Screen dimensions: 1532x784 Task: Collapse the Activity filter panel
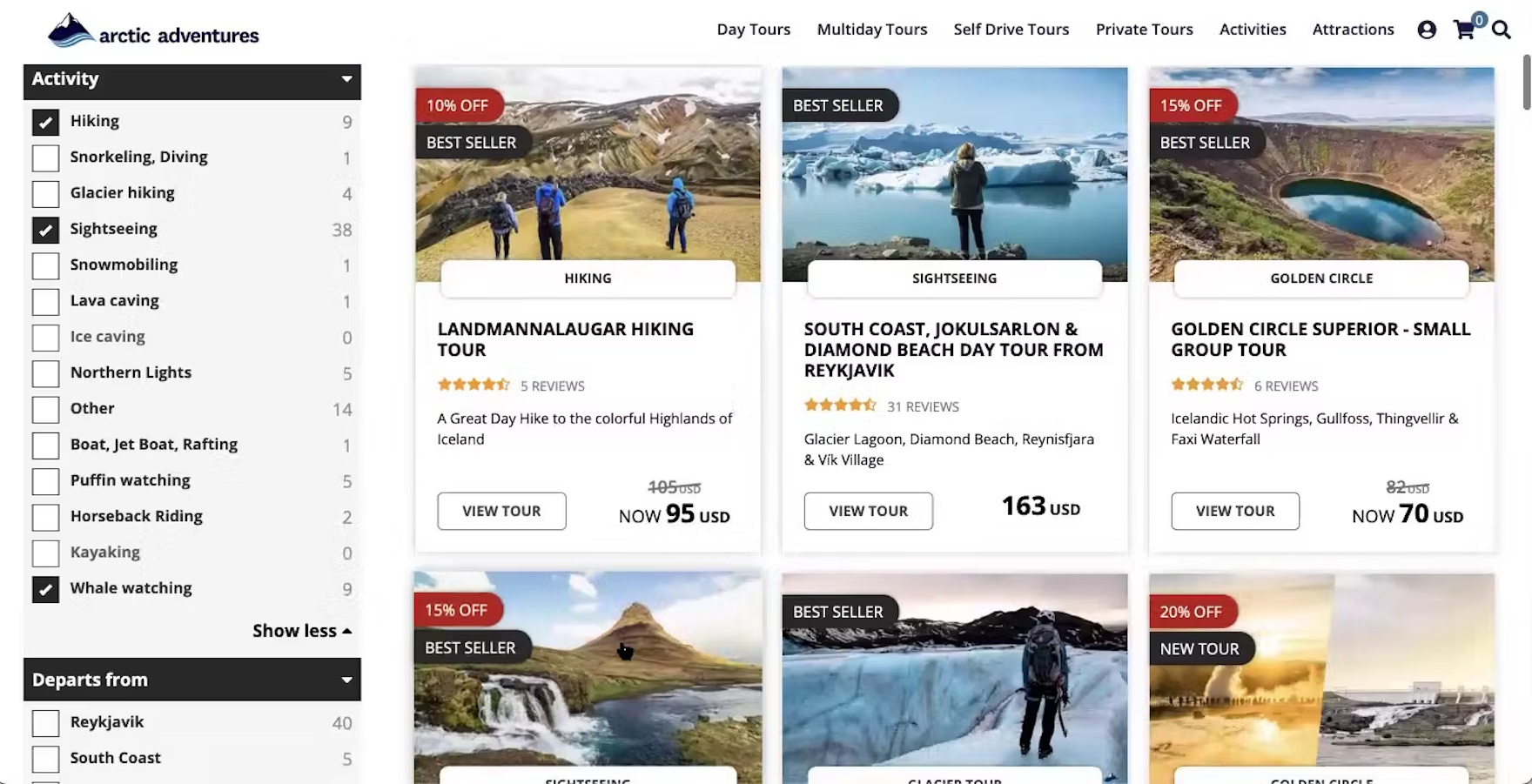pyautogui.click(x=346, y=79)
